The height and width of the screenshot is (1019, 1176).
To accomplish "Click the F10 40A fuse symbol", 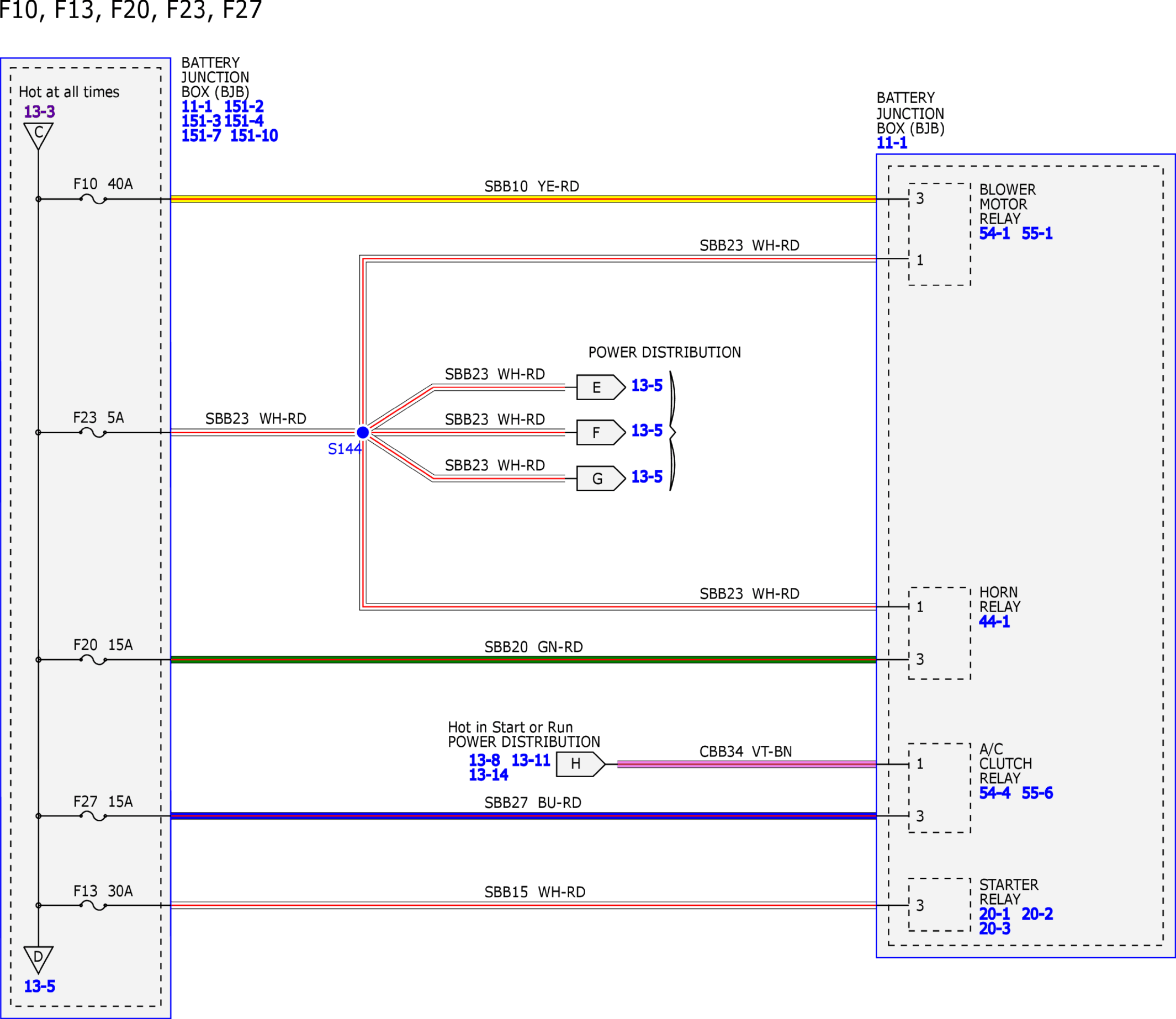I will (x=93, y=199).
